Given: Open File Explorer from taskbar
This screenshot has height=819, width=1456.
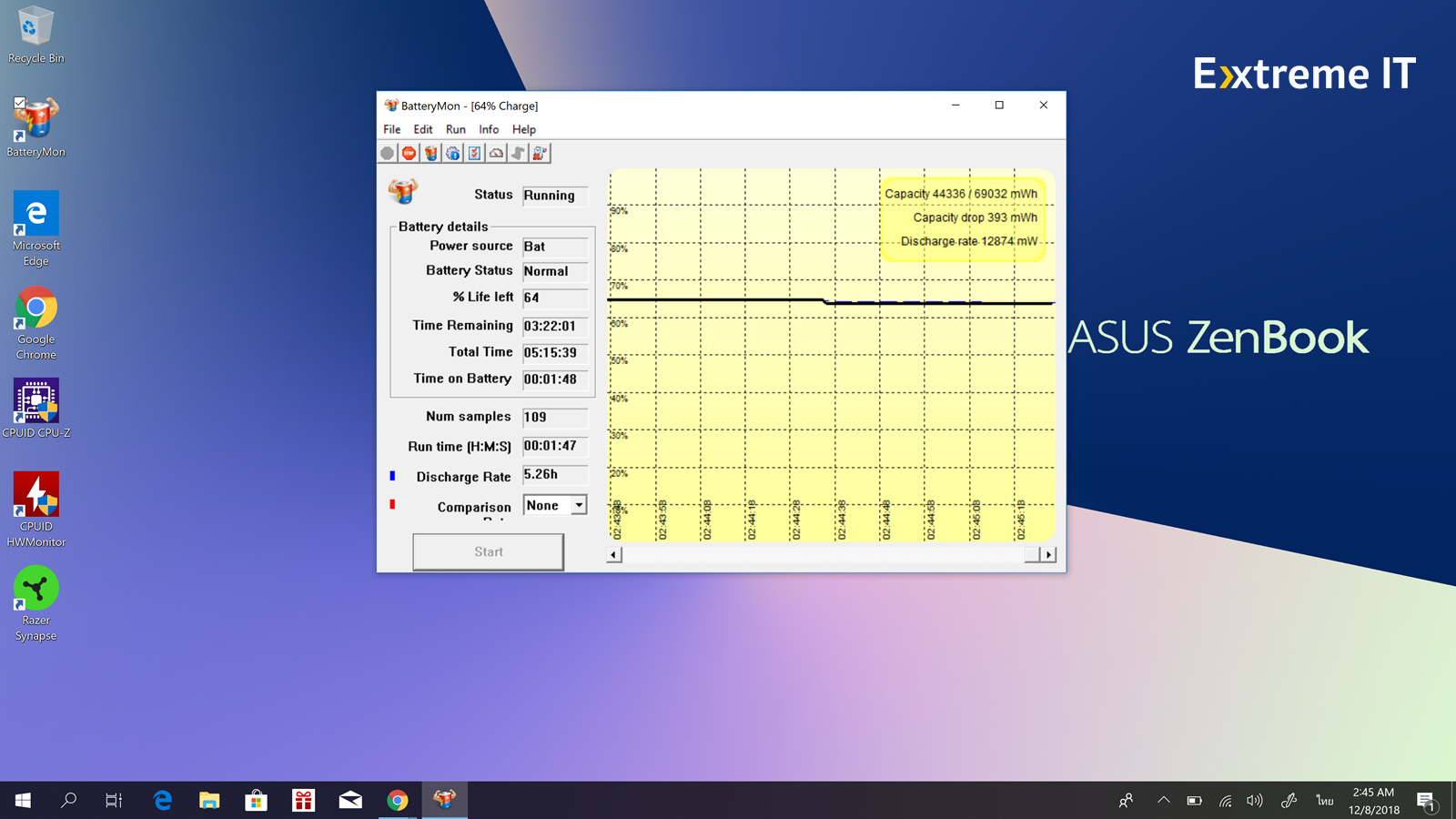Looking at the screenshot, I should [x=209, y=800].
